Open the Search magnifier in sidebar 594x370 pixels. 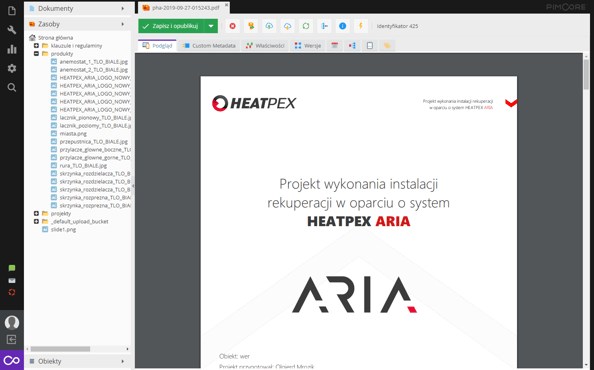[12, 87]
